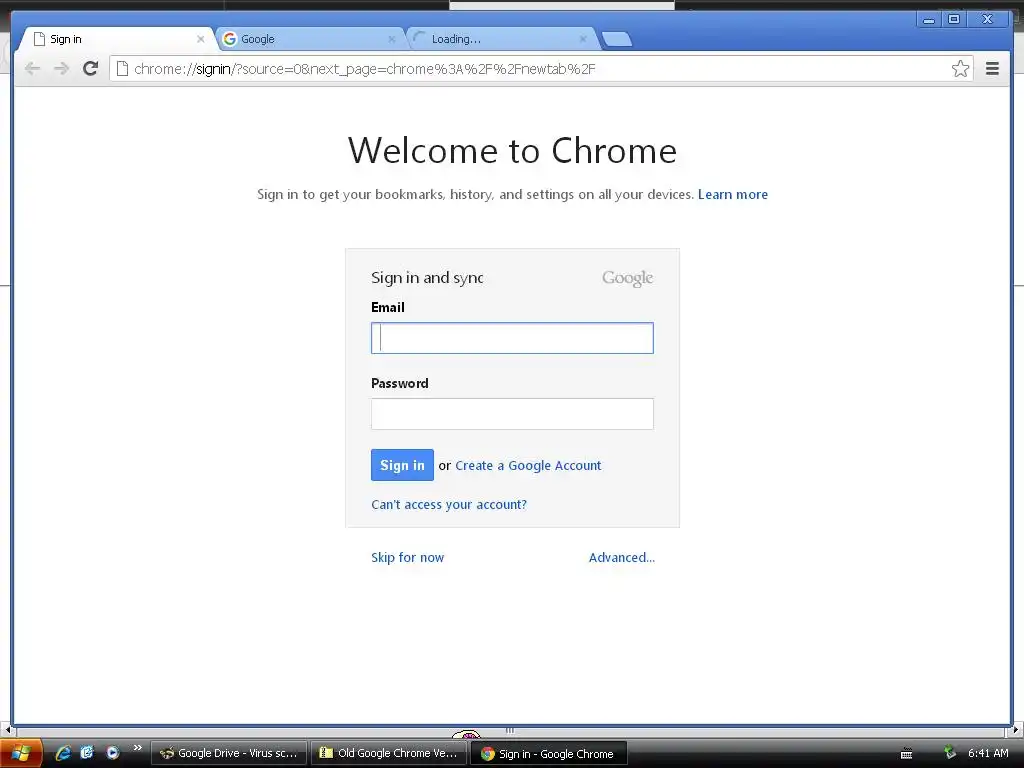This screenshot has height=768, width=1024.
Task: Click the green system tray icon
Action: (x=950, y=752)
